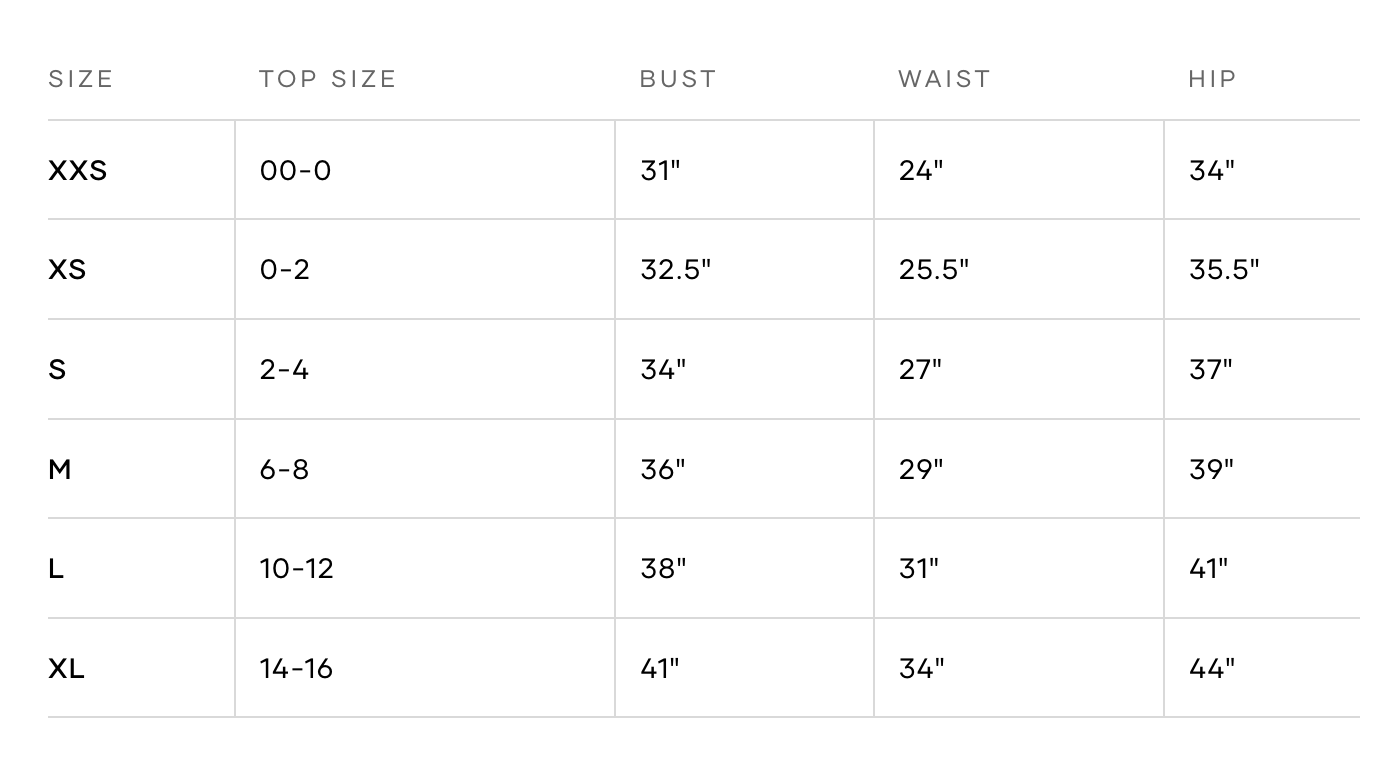Click the 38" bust value for L
Image resolution: width=1388 pixels, height=762 pixels.
(x=663, y=568)
